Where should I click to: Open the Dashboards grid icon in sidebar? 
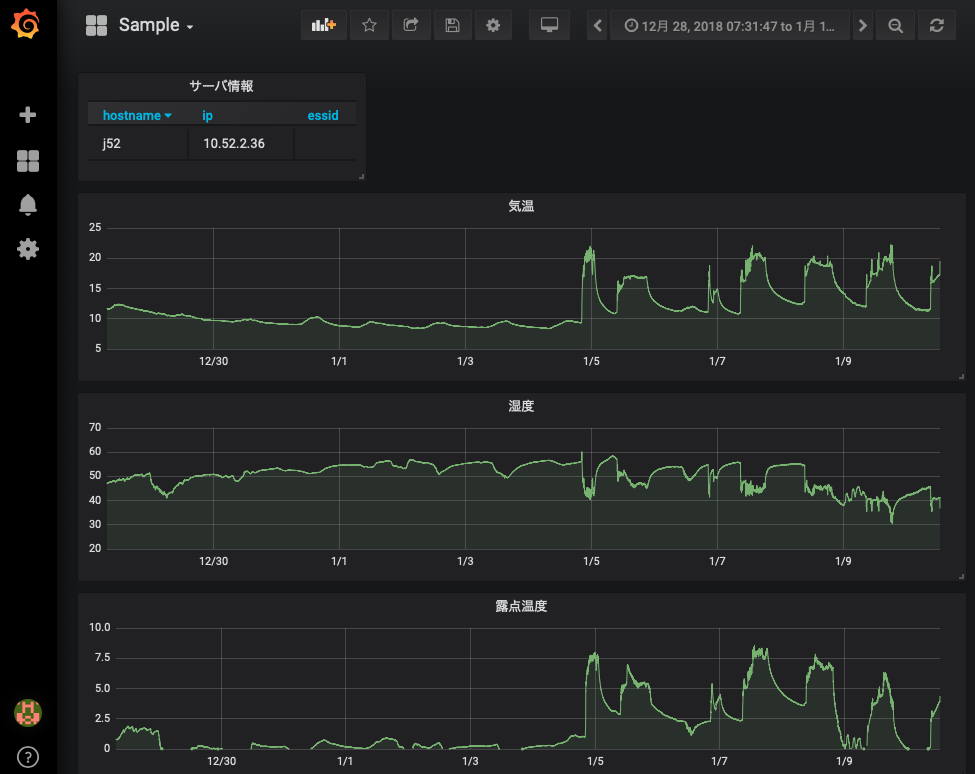click(28, 161)
